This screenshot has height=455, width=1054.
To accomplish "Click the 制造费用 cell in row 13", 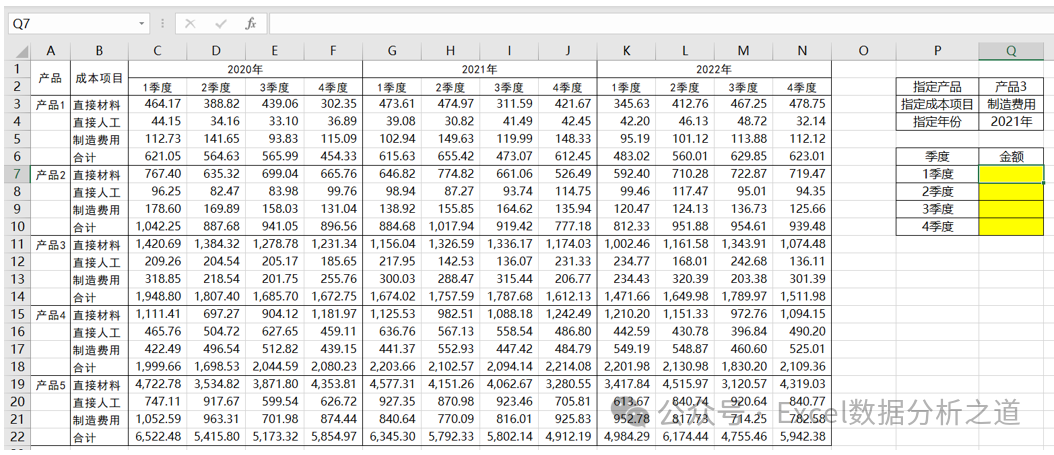I will [99, 279].
